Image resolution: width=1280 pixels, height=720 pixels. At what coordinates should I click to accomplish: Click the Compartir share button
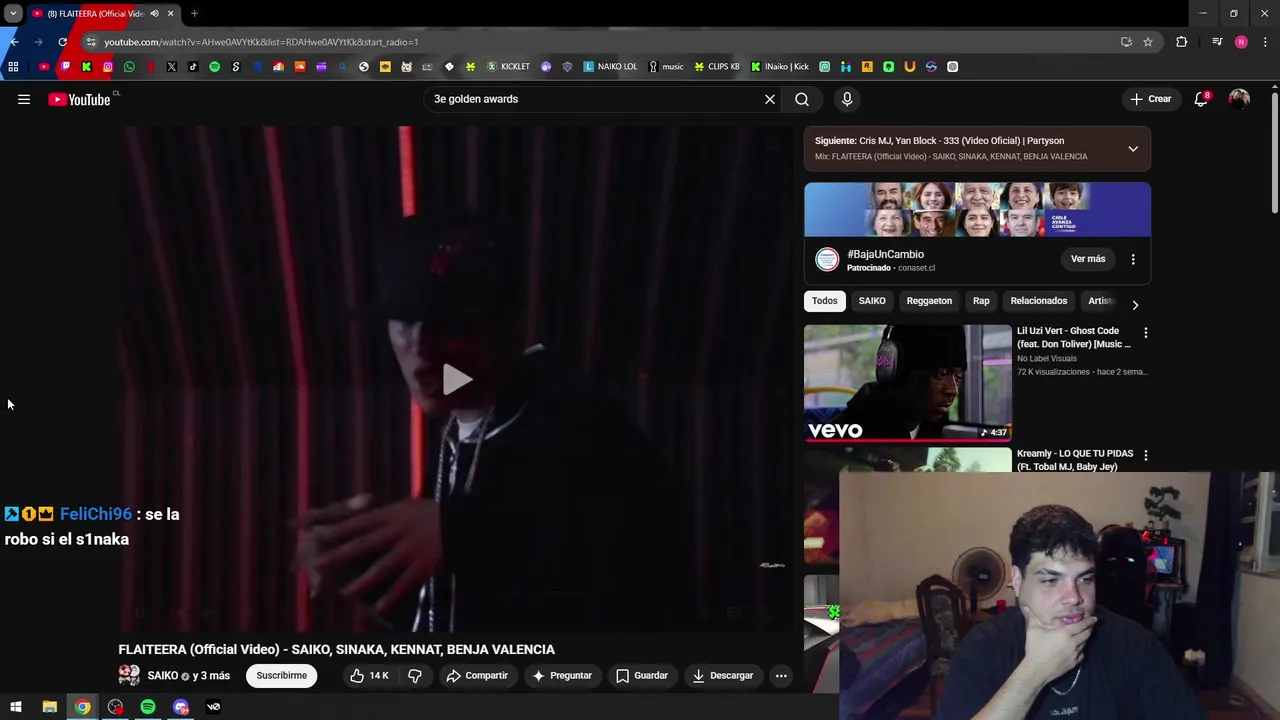[477, 676]
